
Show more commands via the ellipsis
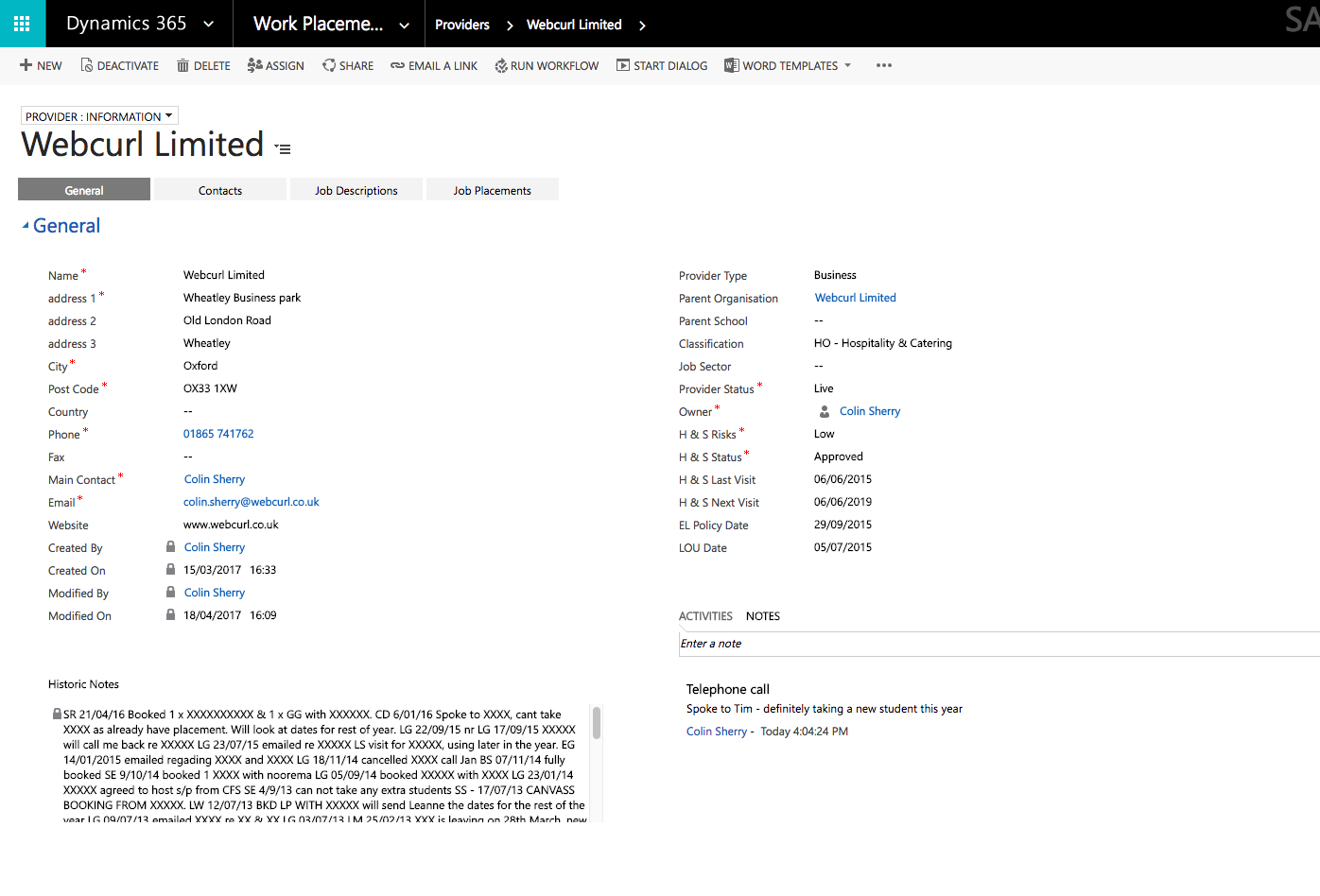pos(883,65)
